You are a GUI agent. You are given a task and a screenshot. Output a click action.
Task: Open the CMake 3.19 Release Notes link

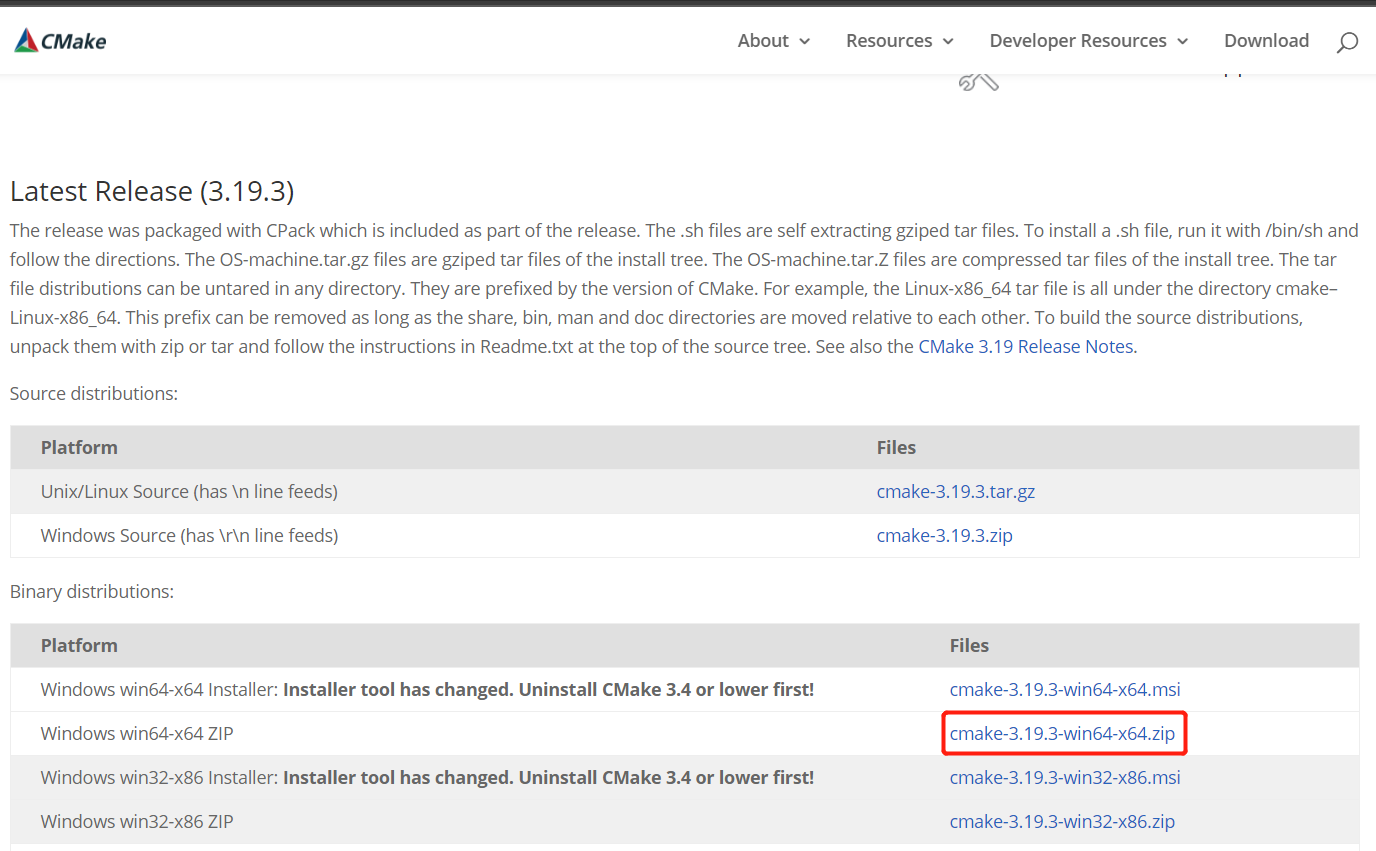pos(1026,347)
